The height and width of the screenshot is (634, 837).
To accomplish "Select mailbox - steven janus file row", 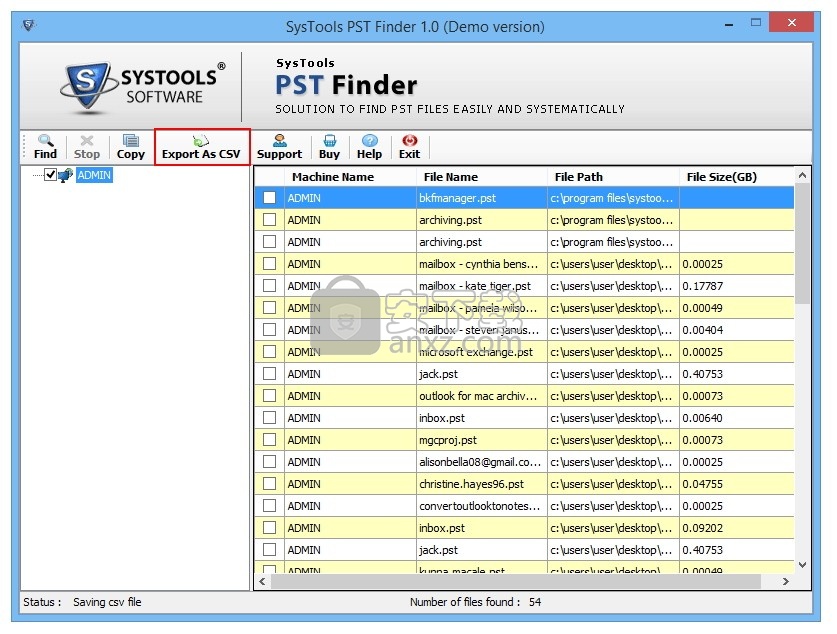I will 524,330.
